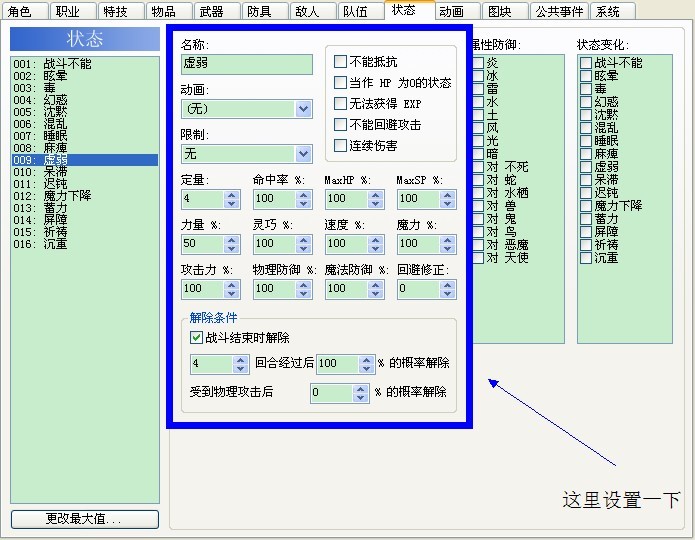695x540 pixels.
Task: Click the 名称 text field
Action: (x=247, y=64)
